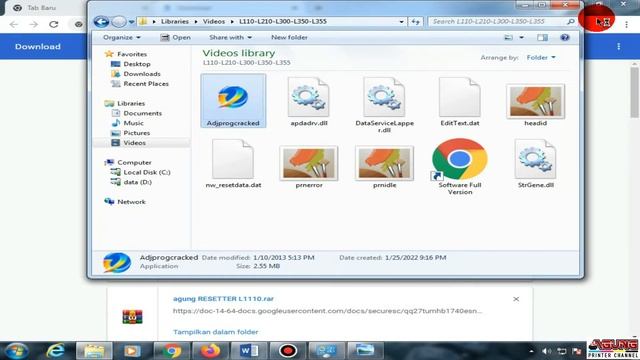Open the Windows Start menu
The image size is (640, 360).
pos(17,351)
